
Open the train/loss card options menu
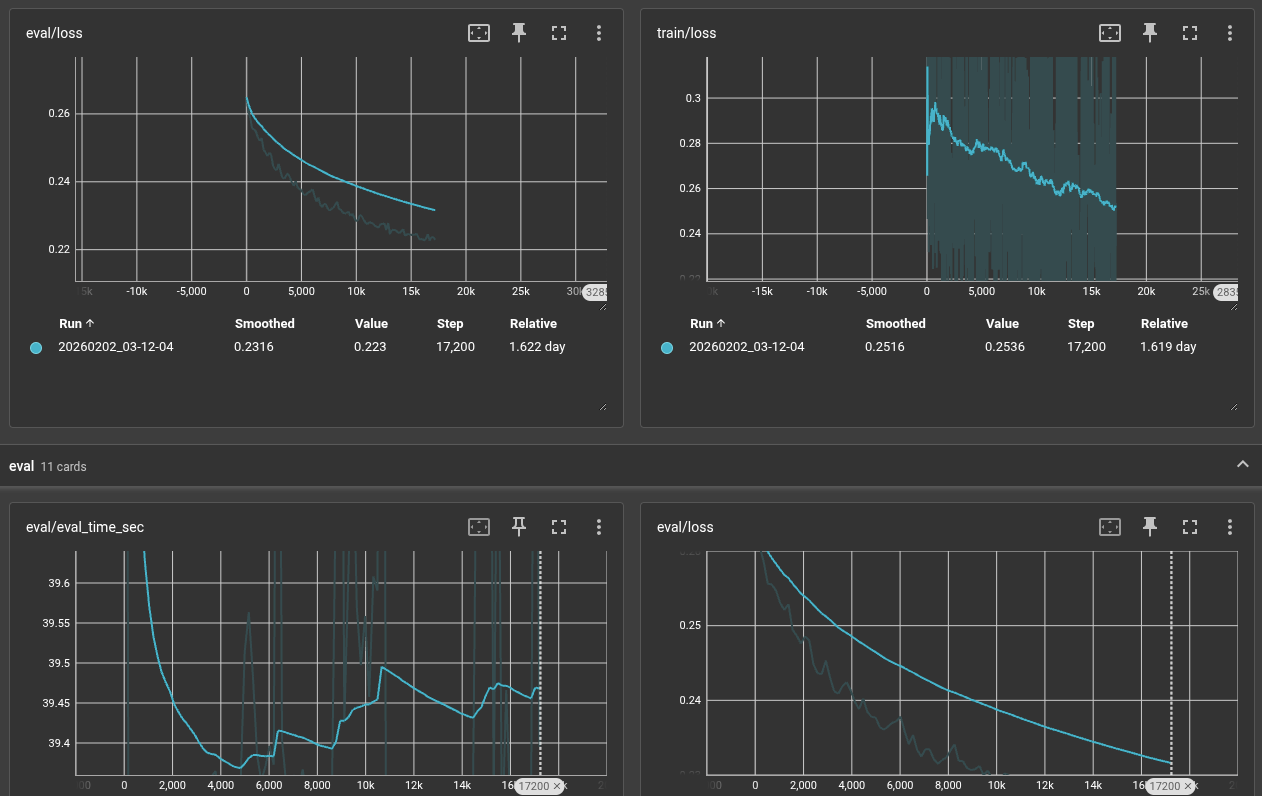(x=1230, y=33)
